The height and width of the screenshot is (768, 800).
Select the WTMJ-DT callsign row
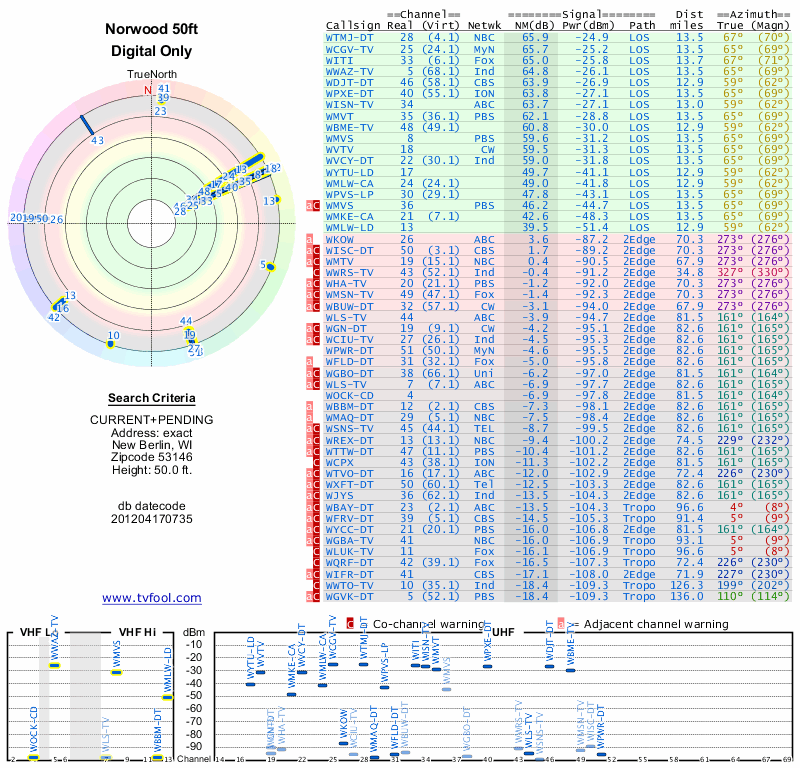pos(557,38)
